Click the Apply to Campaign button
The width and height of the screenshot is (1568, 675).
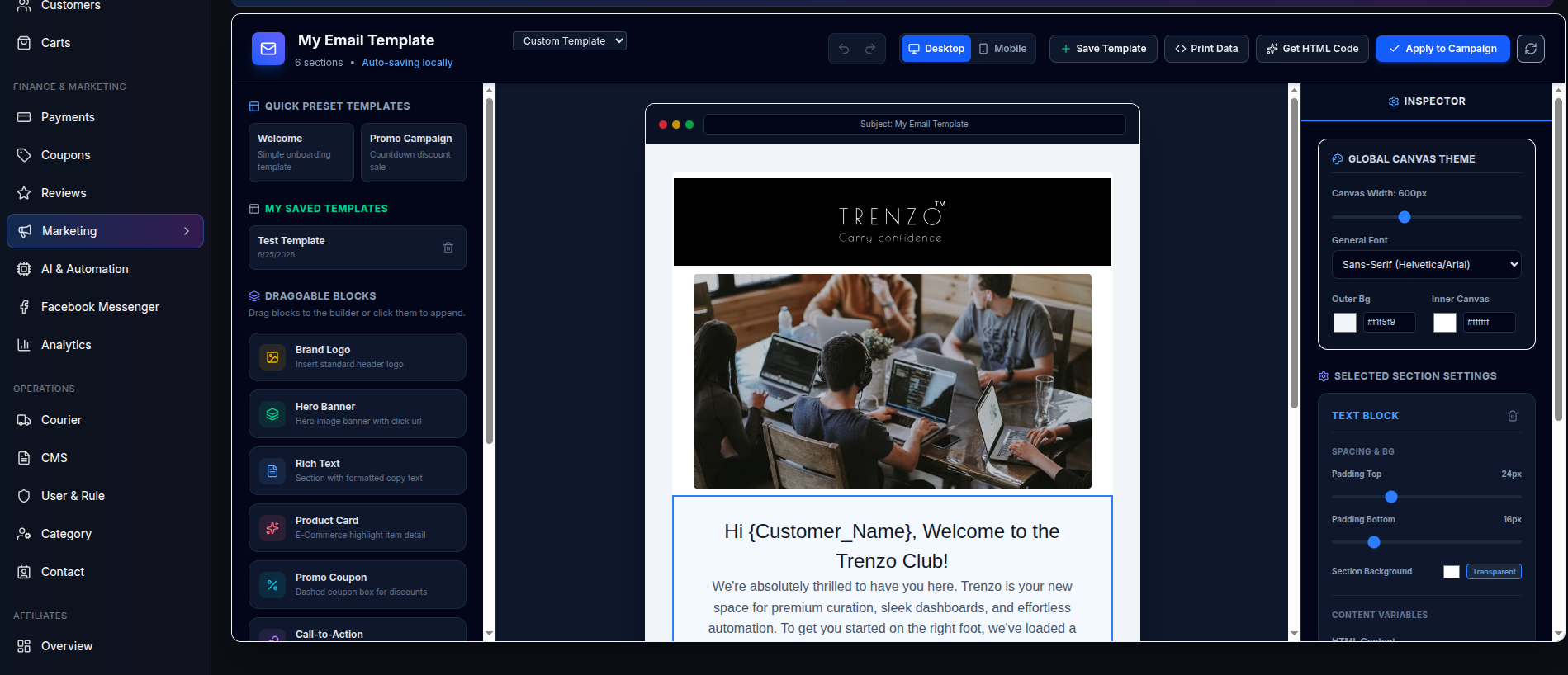(x=1442, y=49)
